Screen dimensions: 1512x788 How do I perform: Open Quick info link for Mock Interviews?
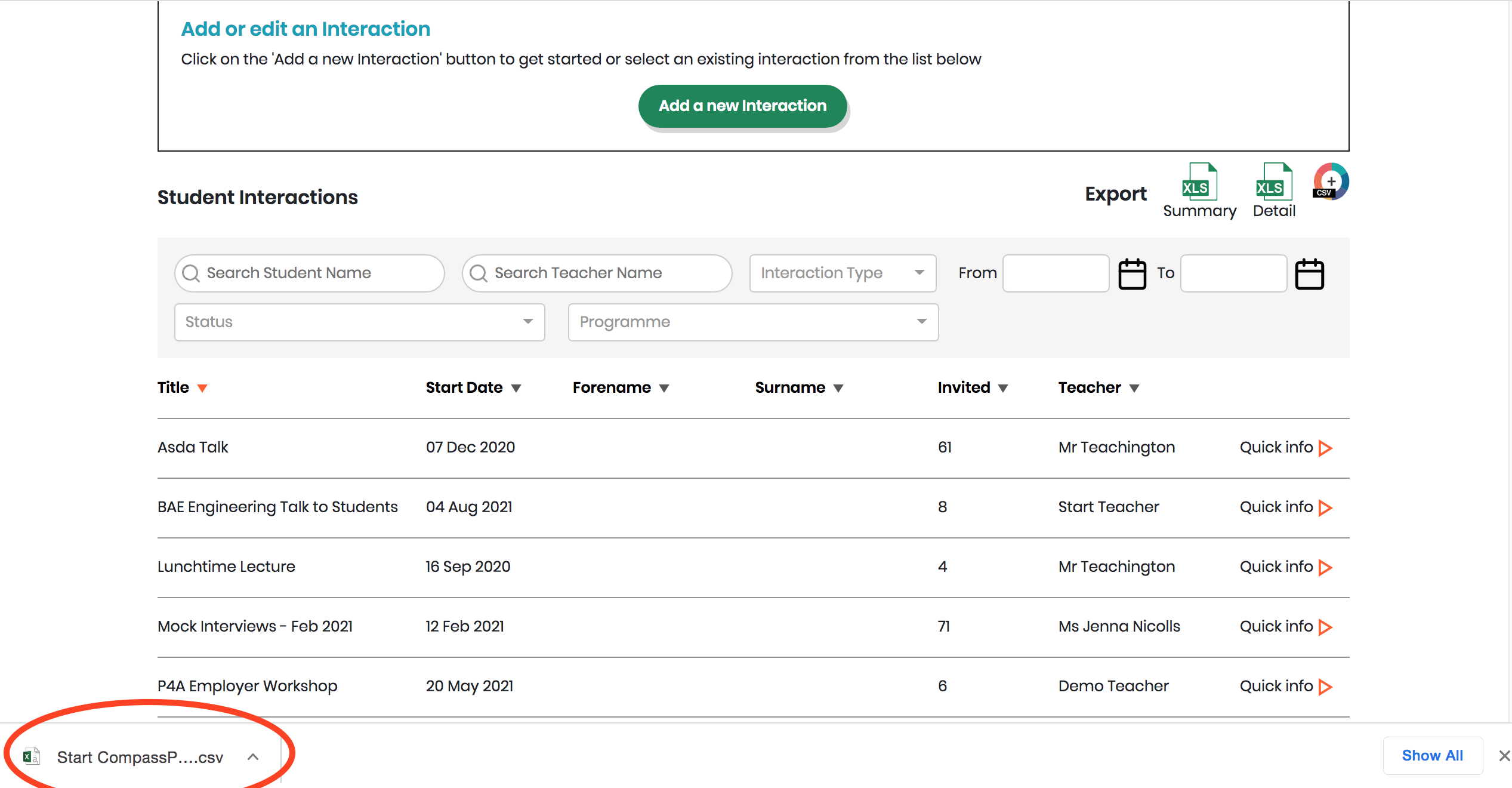[1276, 626]
